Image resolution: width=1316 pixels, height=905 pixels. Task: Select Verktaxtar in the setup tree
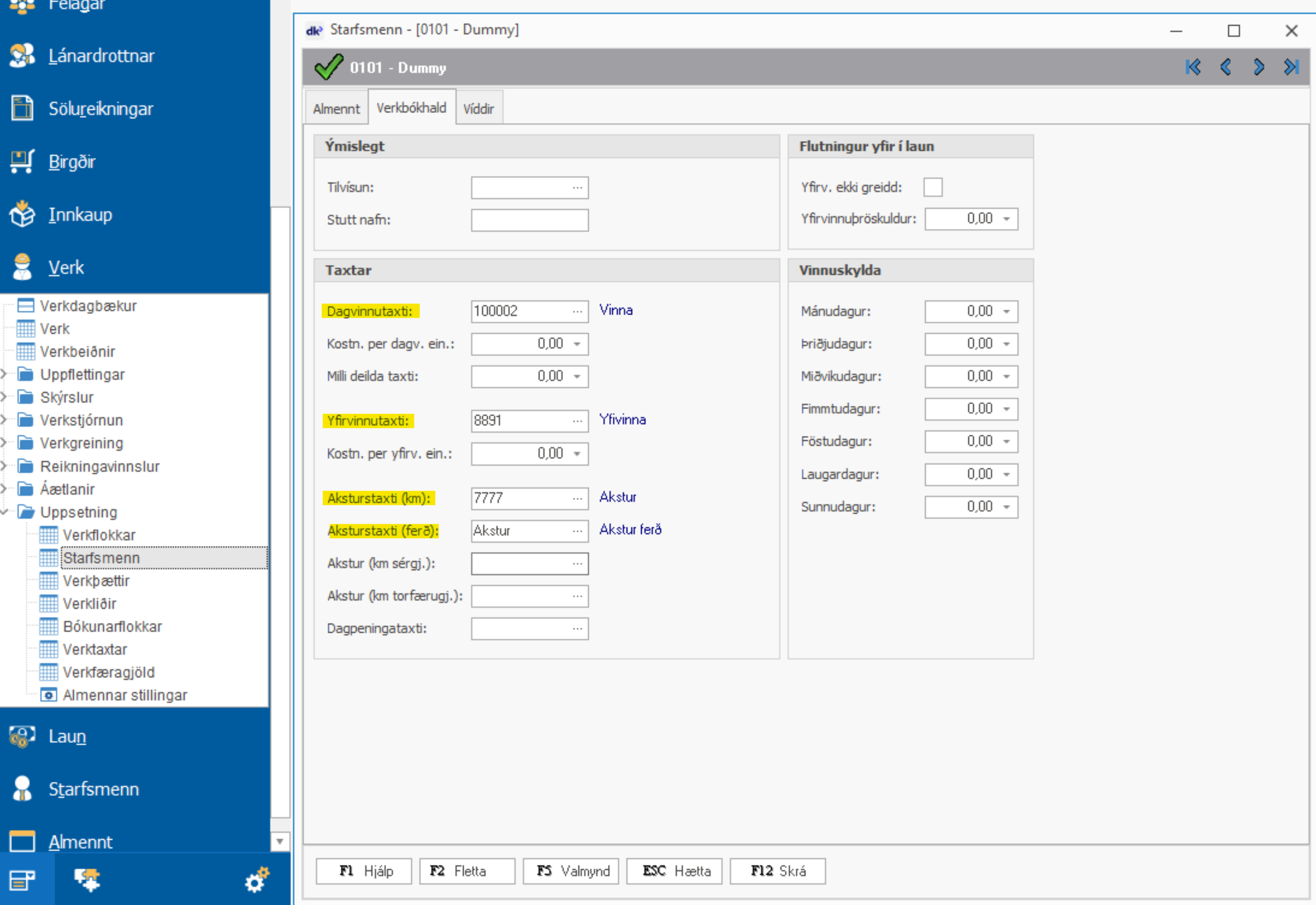point(95,649)
